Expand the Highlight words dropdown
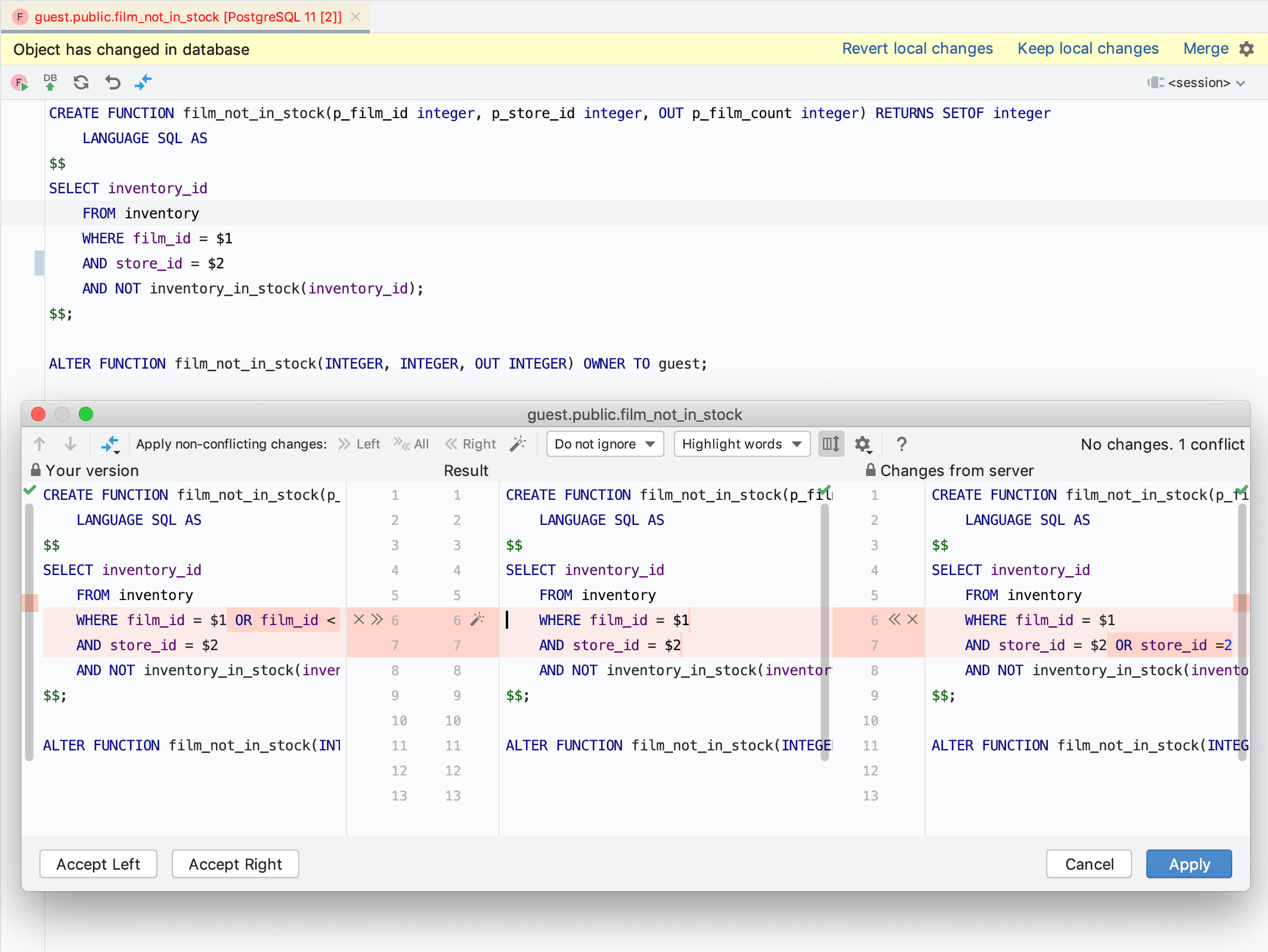 [x=741, y=444]
